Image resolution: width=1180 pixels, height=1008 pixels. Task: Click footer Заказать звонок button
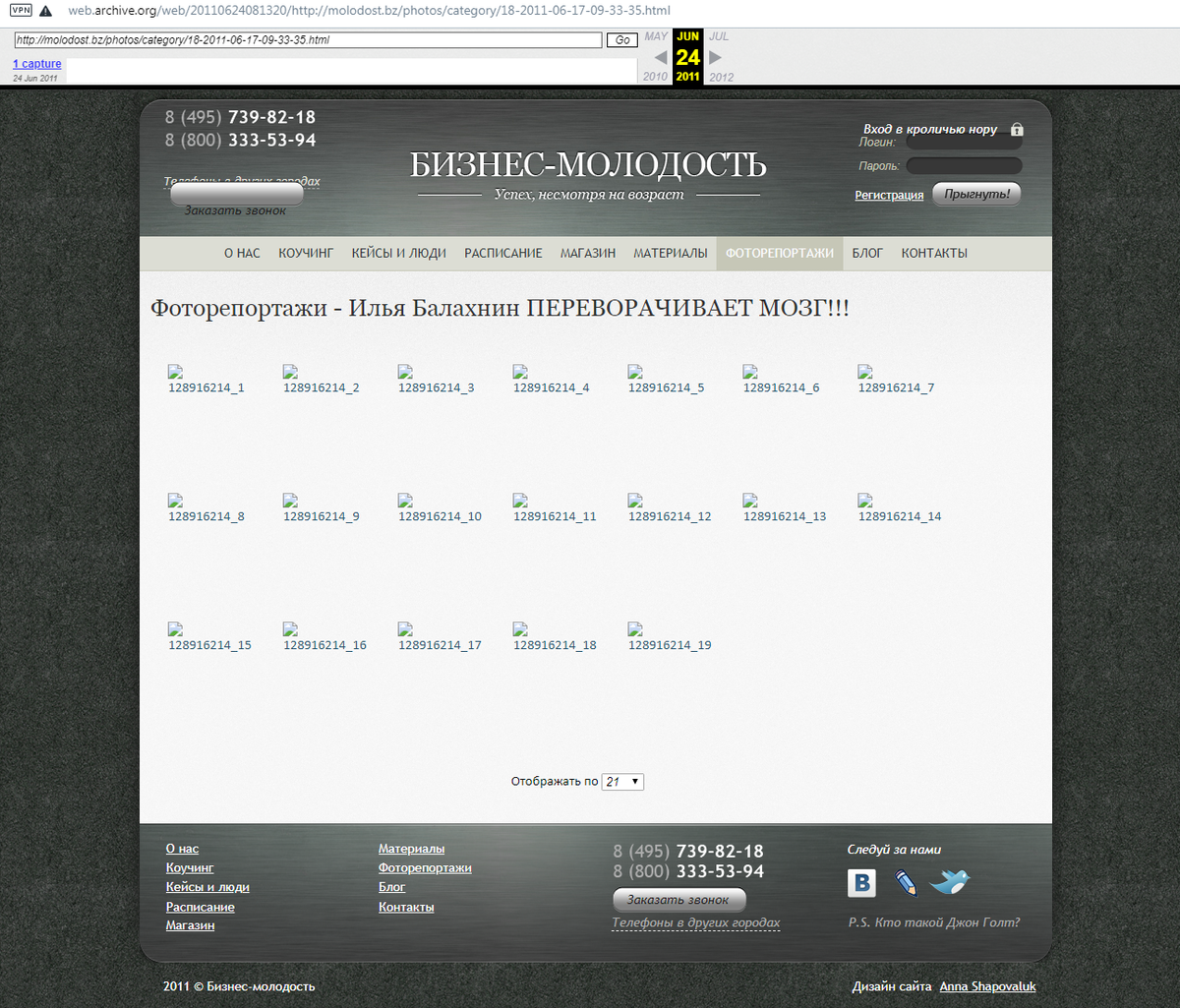coord(678,900)
